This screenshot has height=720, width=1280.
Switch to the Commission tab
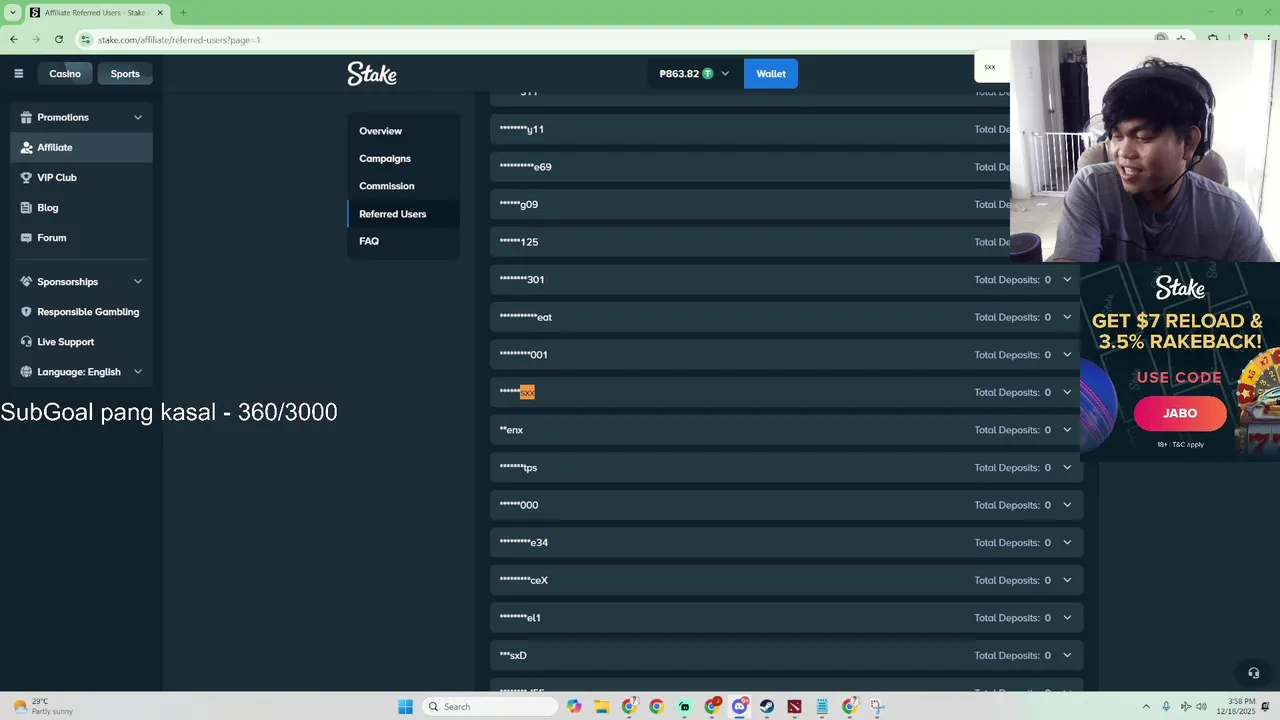coord(386,186)
